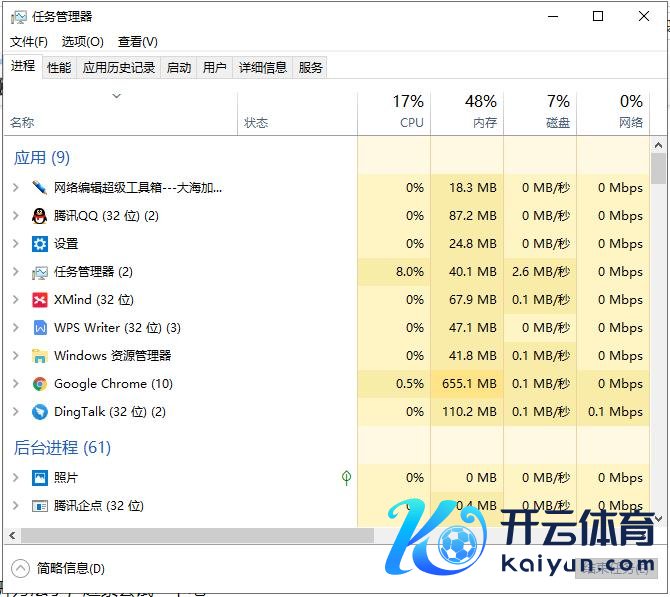Open the 启动 tab

178,67
